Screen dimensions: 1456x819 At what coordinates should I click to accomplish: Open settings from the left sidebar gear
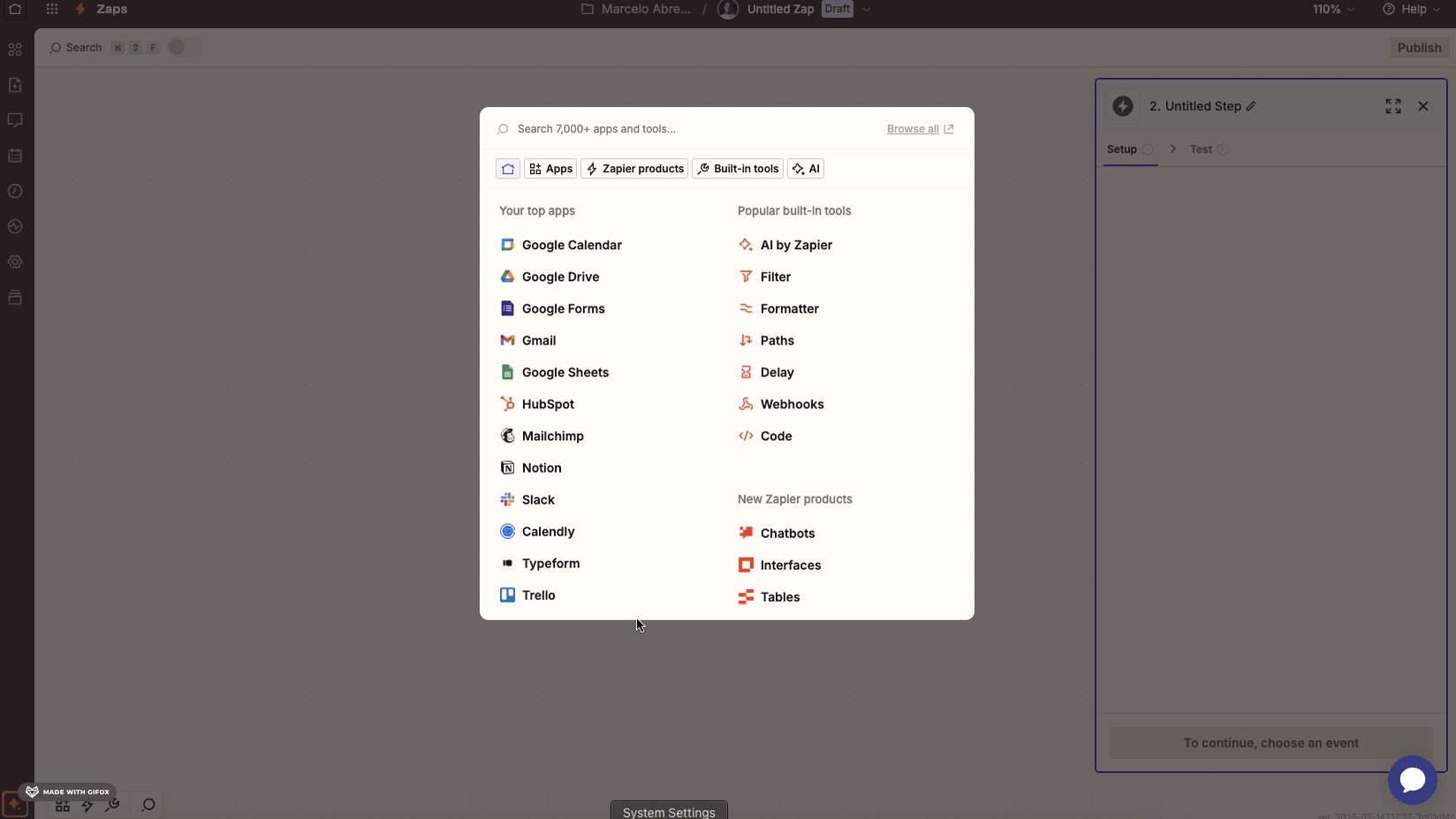[x=15, y=262]
